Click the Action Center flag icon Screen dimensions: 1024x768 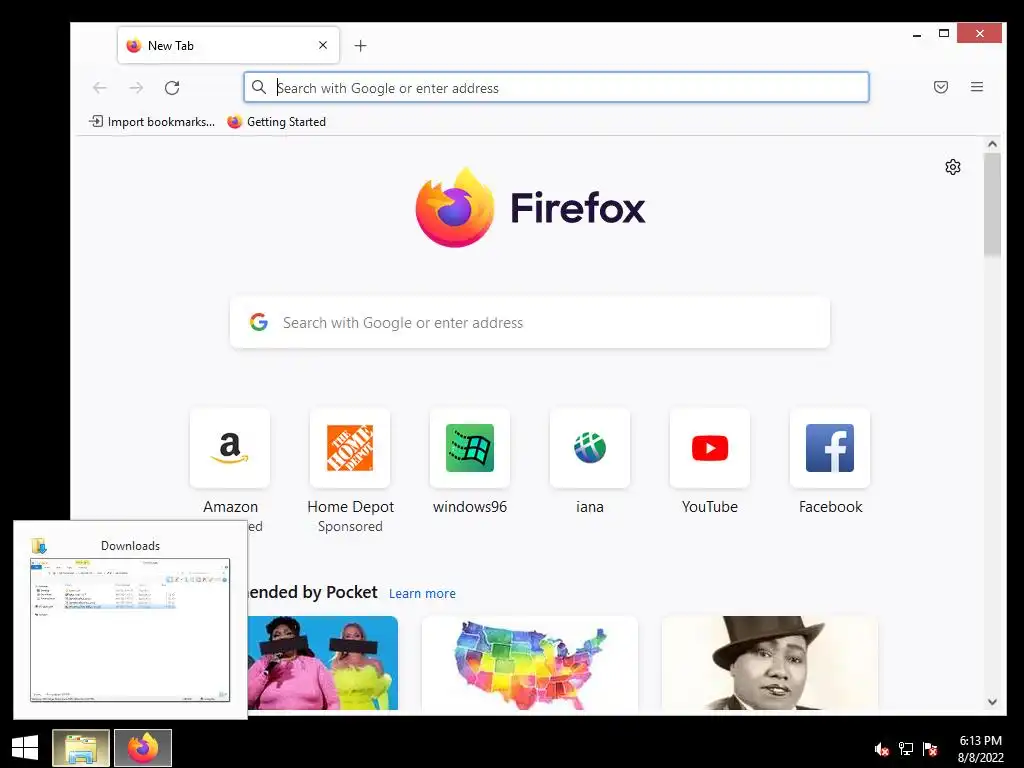tap(931, 749)
